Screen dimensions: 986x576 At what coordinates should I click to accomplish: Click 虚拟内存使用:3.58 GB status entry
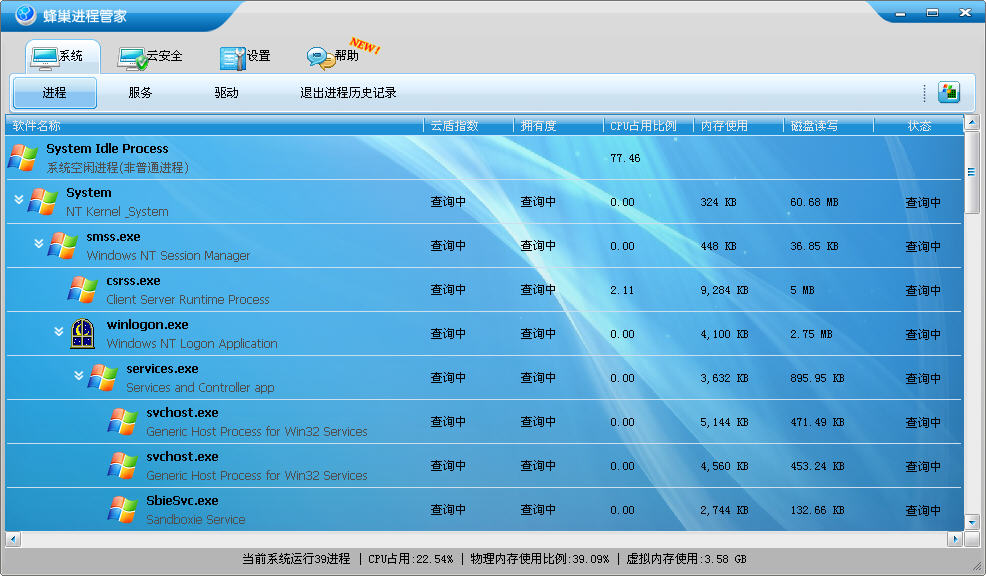pos(686,559)
